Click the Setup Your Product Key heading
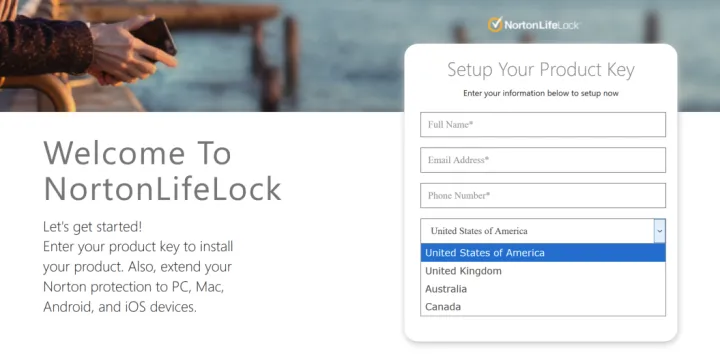720x361 pixels. (x=541, y=70)
